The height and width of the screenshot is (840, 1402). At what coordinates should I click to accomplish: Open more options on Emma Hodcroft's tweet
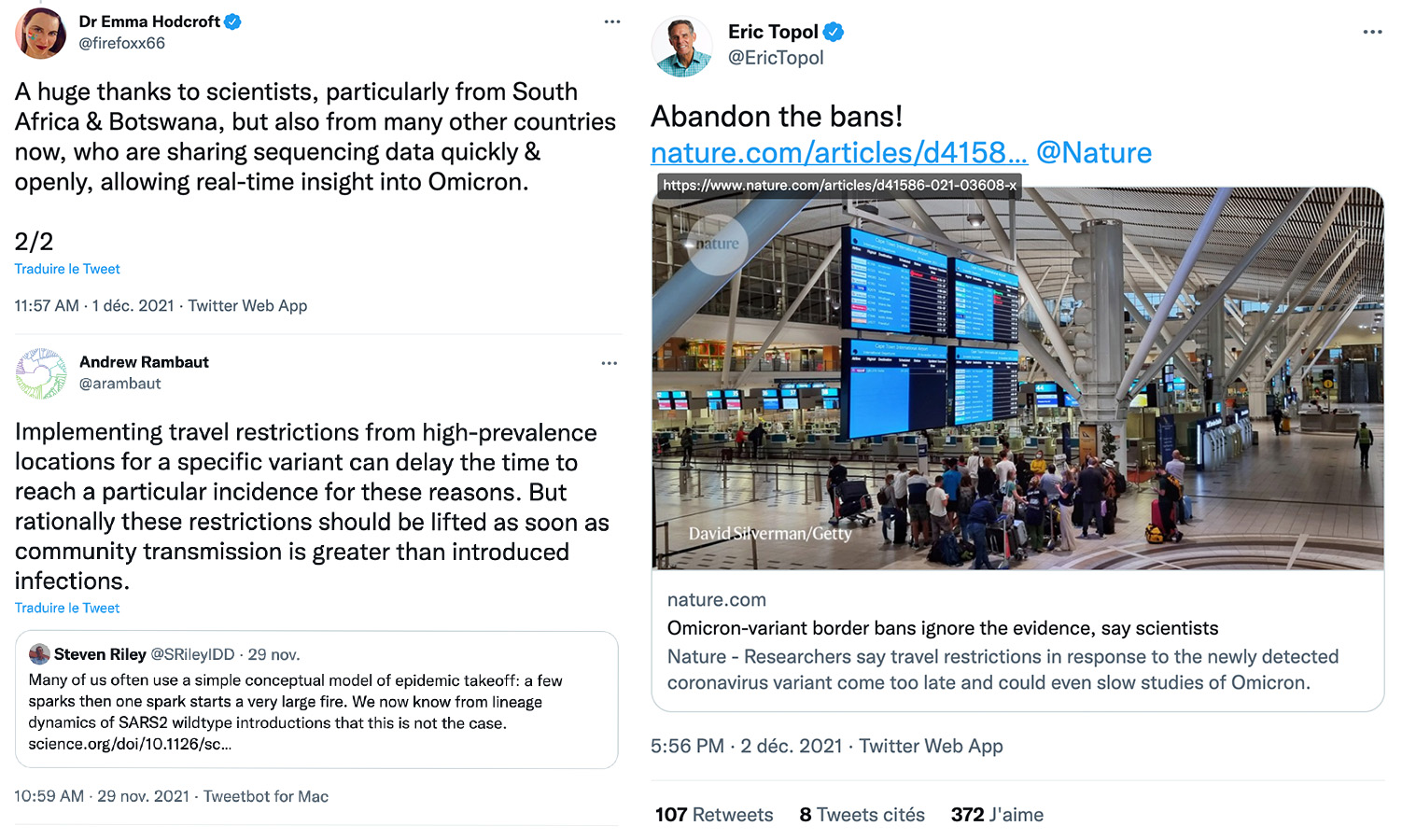pos(612,21)
